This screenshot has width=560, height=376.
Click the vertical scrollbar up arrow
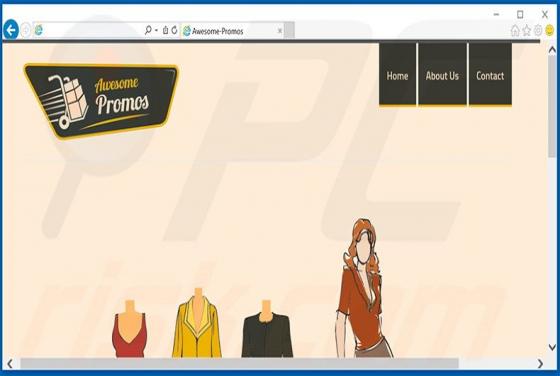(552, 50)
